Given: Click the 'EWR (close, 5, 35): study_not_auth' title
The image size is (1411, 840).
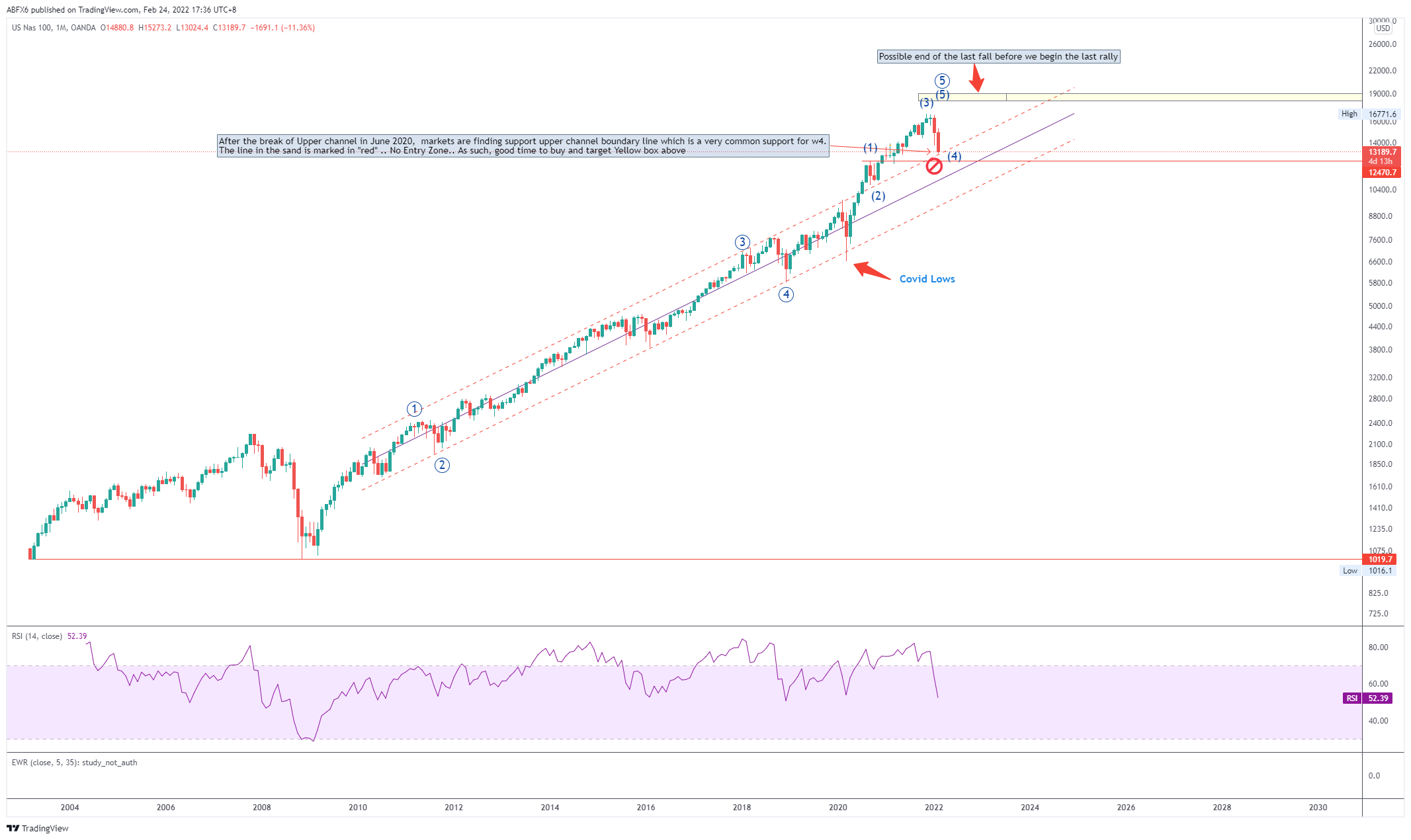Looking at the screenshot, I should [75, 763].
